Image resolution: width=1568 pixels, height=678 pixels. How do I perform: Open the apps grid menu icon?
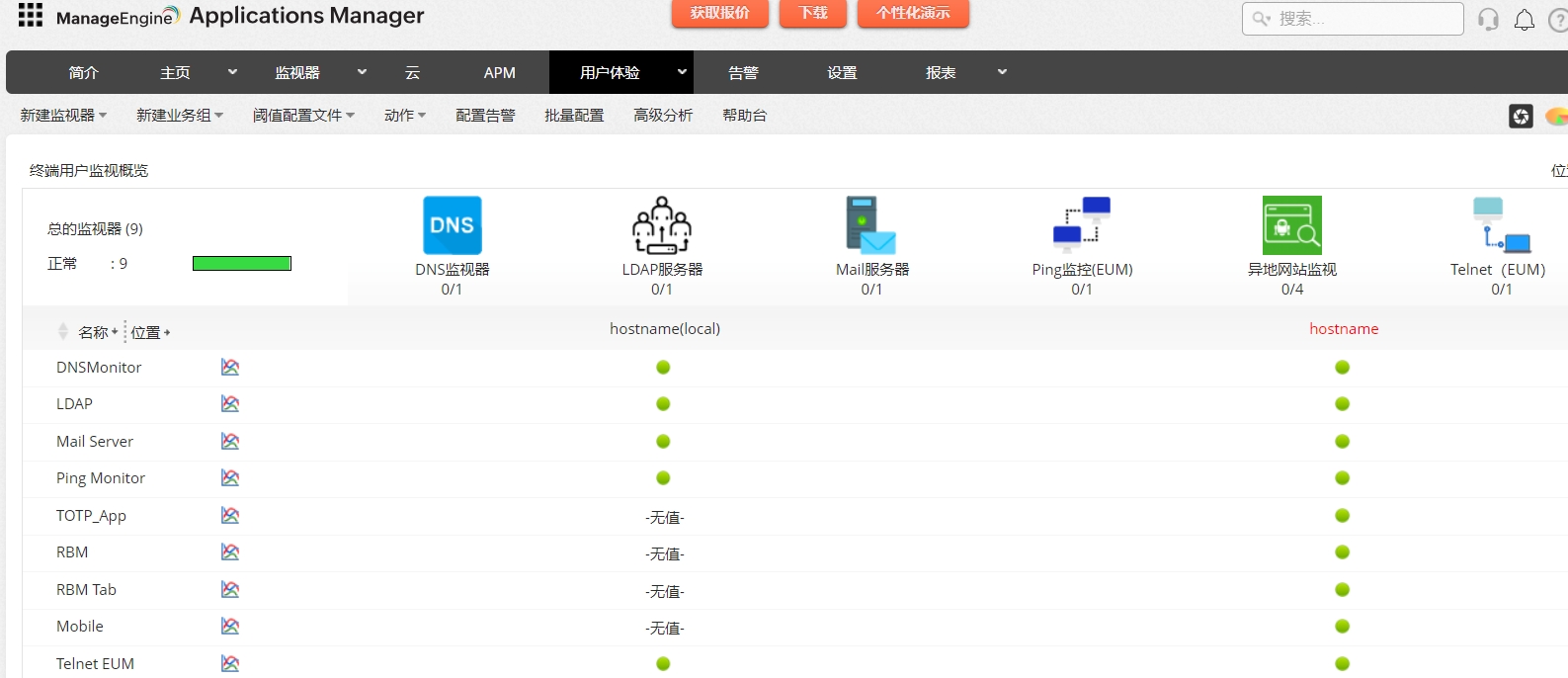point(31,15)
